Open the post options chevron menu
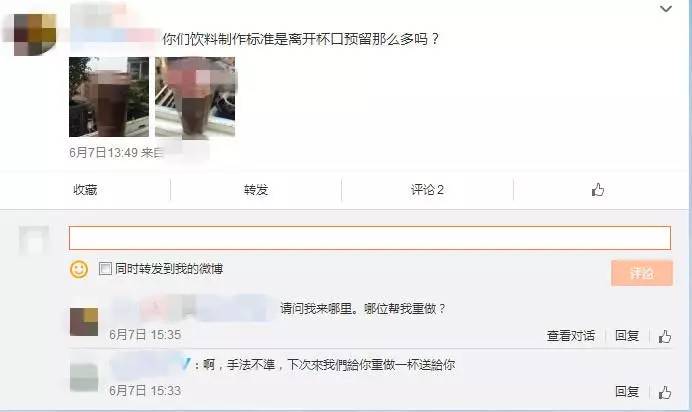 (666, 8)
